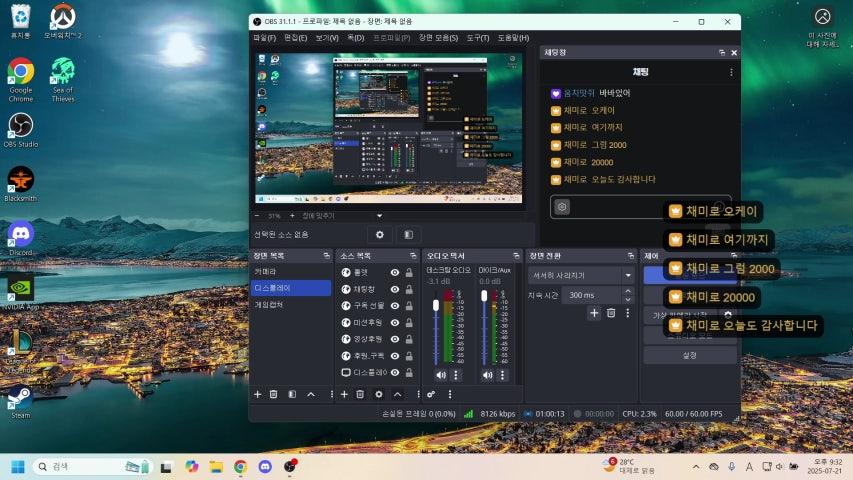This screenshot has width=853, height=480.
Task: Hide the 영상후원 source
Action: [395, 339]
